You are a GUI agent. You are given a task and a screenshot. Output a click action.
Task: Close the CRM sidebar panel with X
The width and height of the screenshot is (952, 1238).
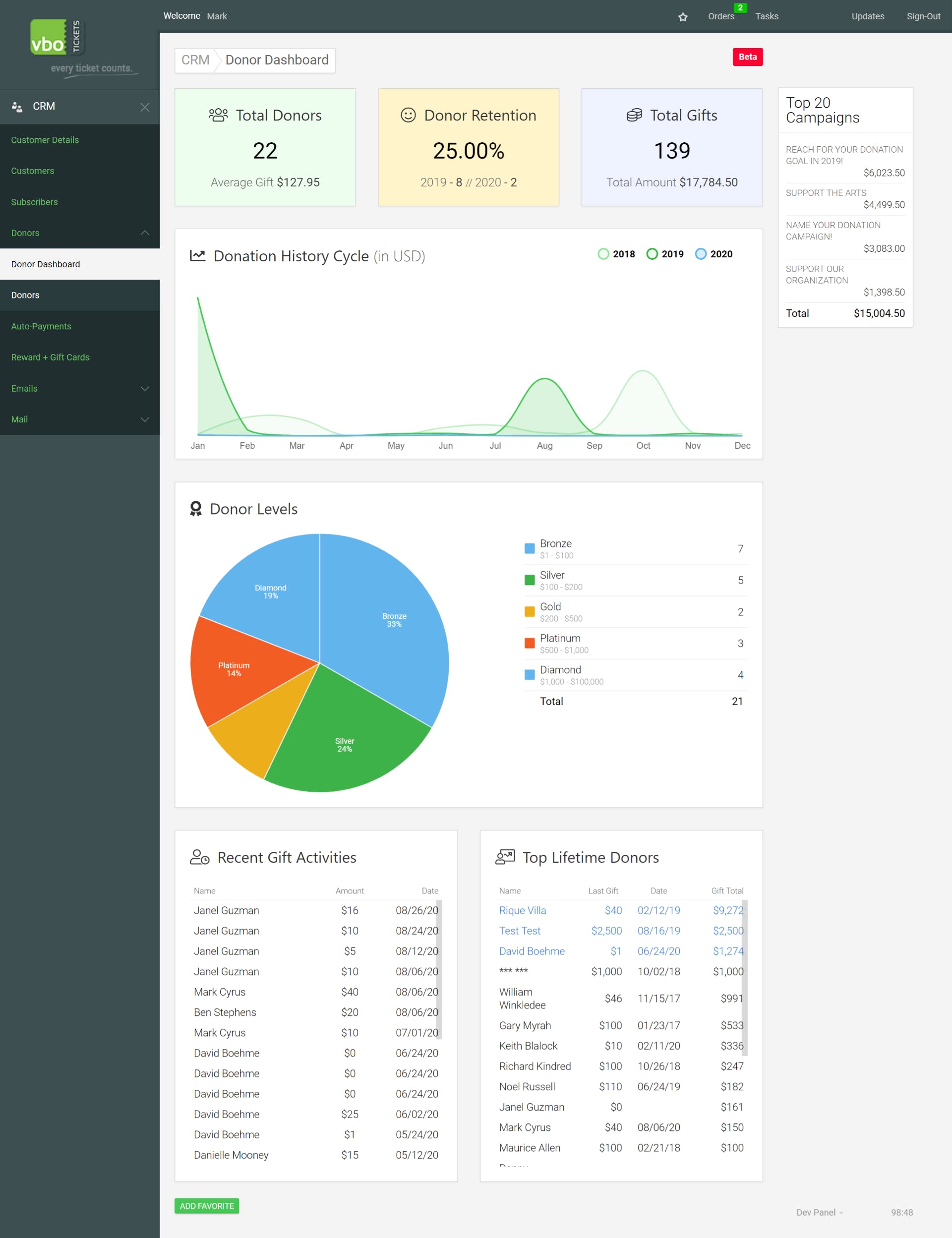tap(145, 107)
